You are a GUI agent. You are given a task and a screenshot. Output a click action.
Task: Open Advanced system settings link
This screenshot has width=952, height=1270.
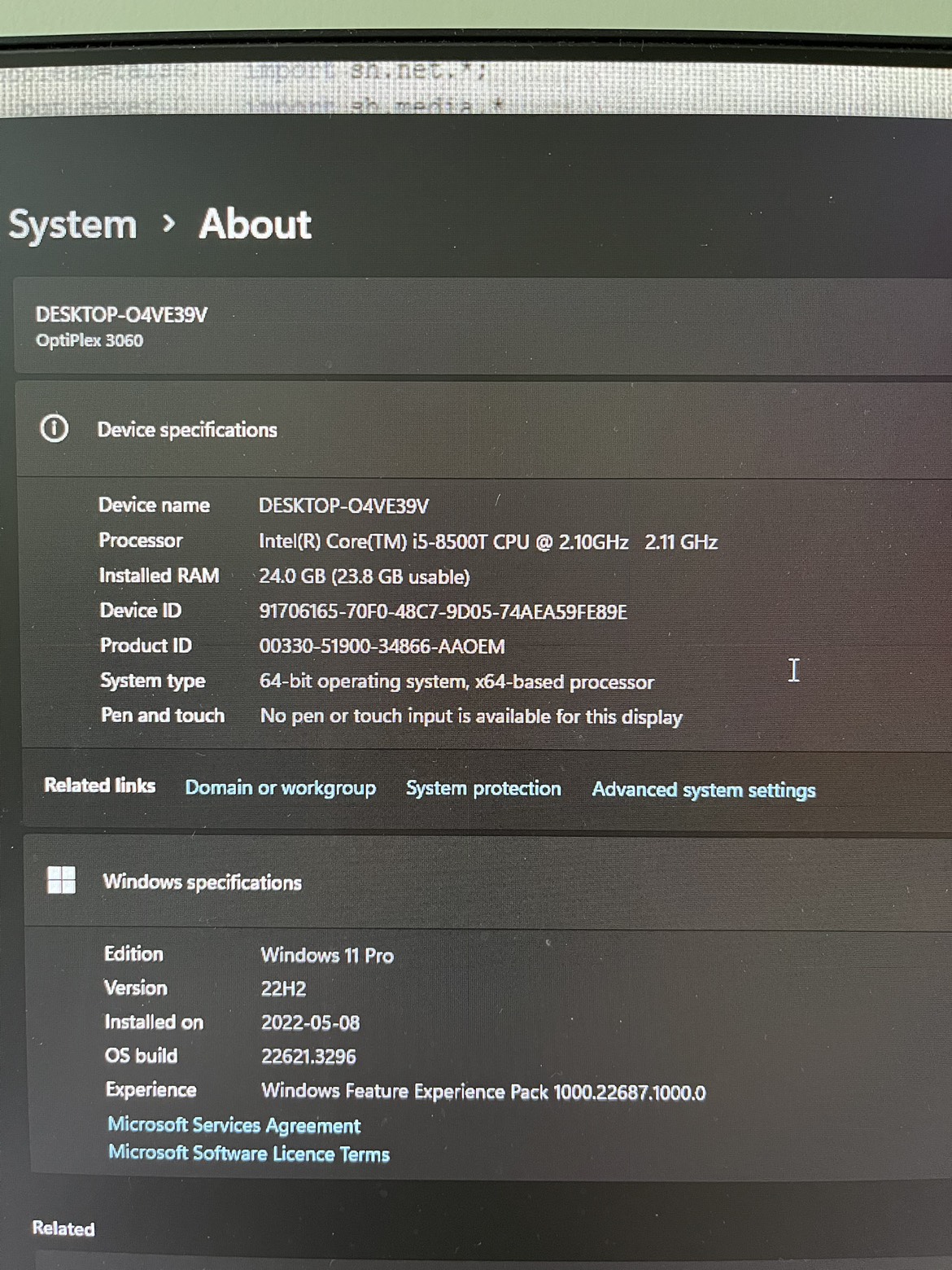[704, 790]
